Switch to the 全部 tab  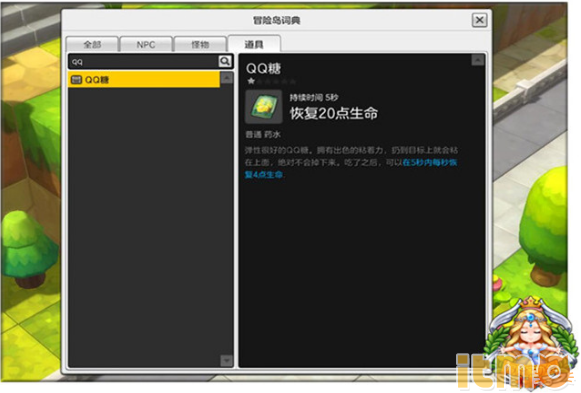click(92, 44)
